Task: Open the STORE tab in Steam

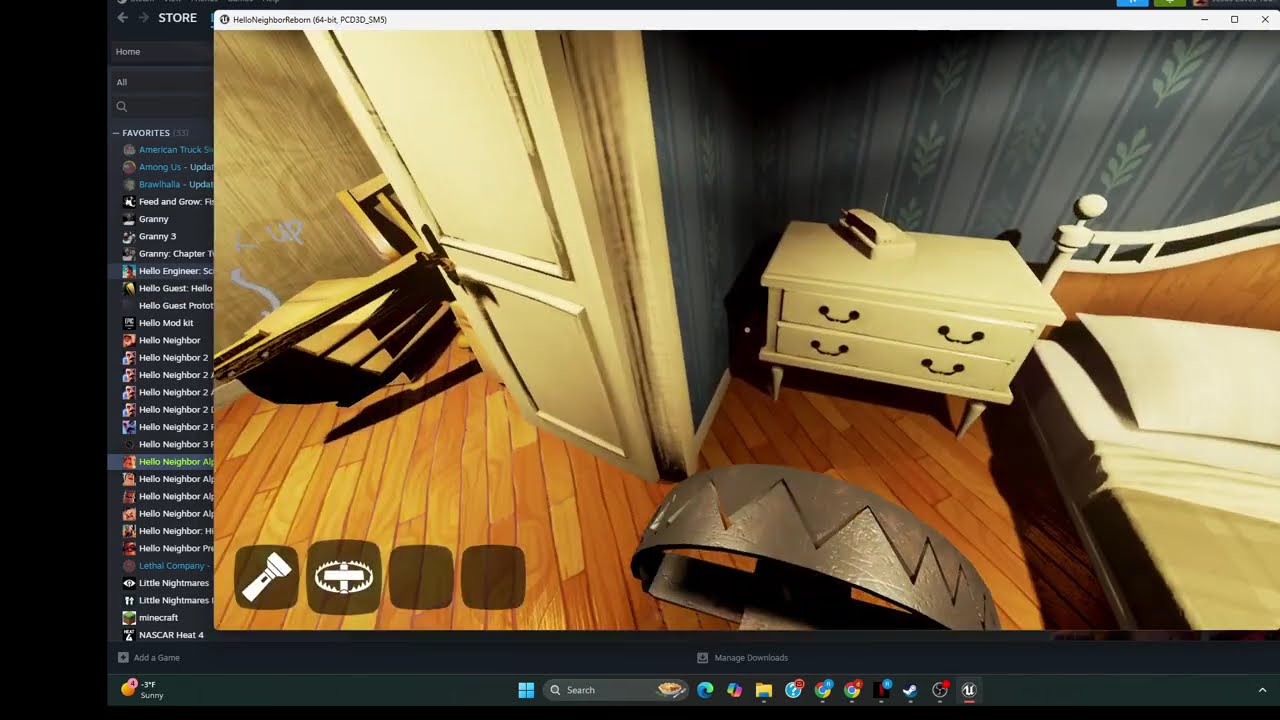Action: pyautogui.click(x=177, y=18)
